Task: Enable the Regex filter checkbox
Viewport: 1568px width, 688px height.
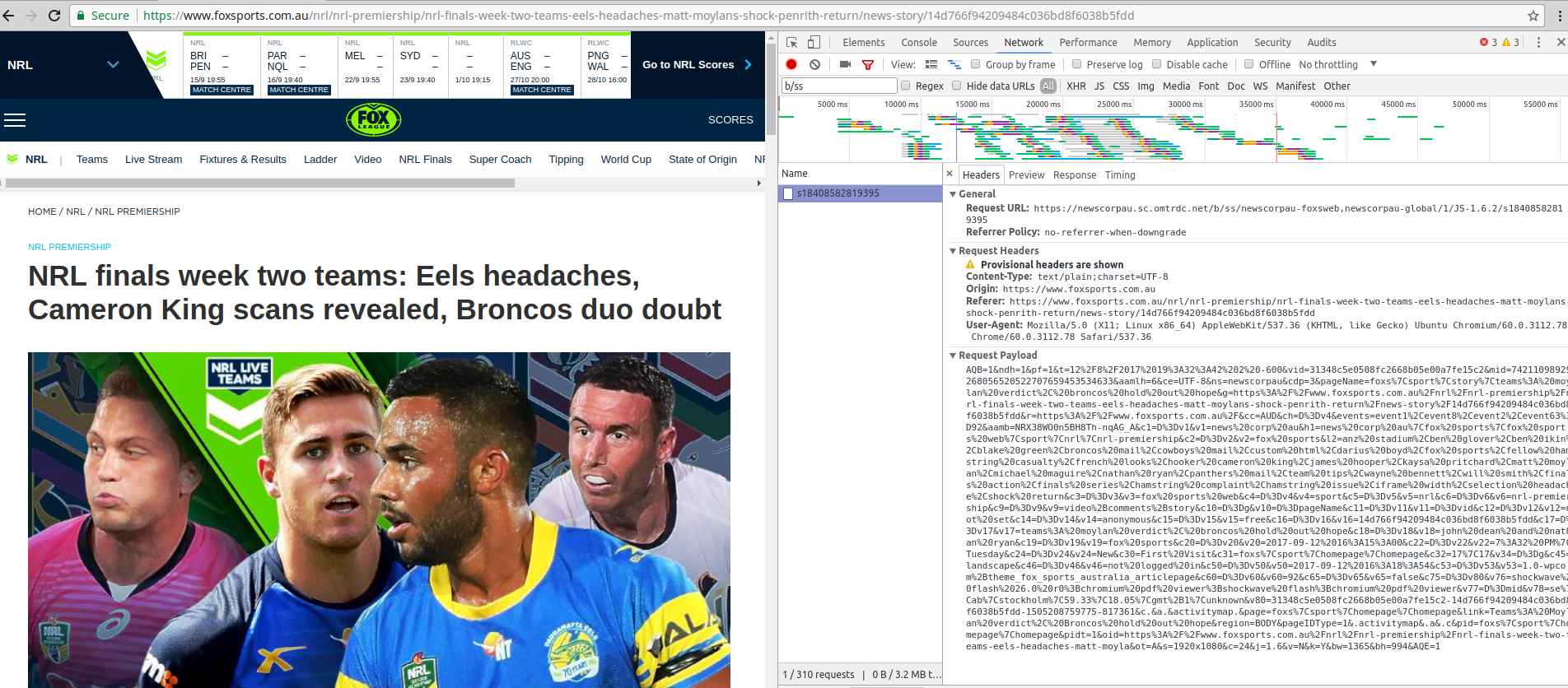Action: tap(906, 86)
